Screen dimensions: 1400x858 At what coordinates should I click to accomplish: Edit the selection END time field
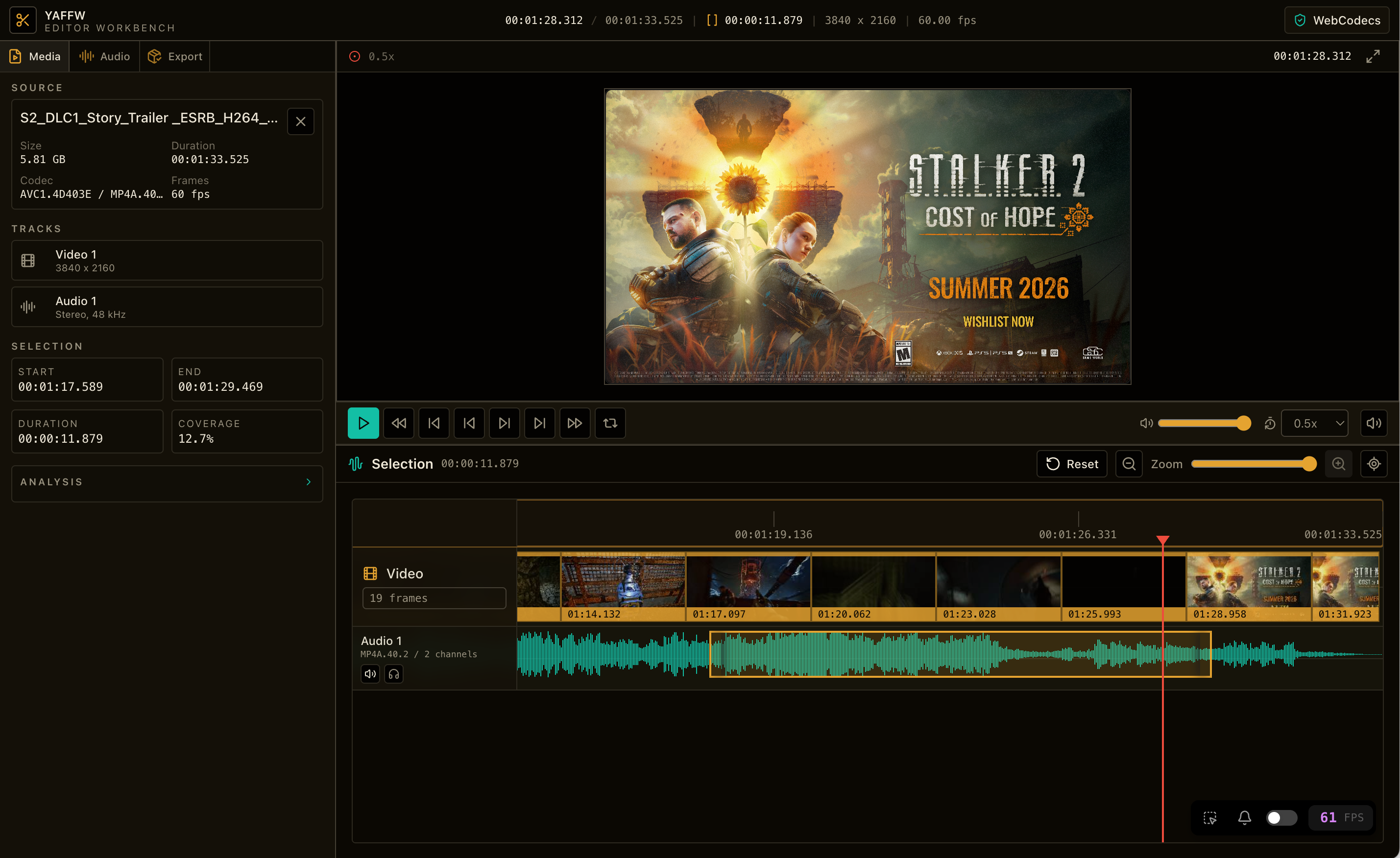(247, 380)
